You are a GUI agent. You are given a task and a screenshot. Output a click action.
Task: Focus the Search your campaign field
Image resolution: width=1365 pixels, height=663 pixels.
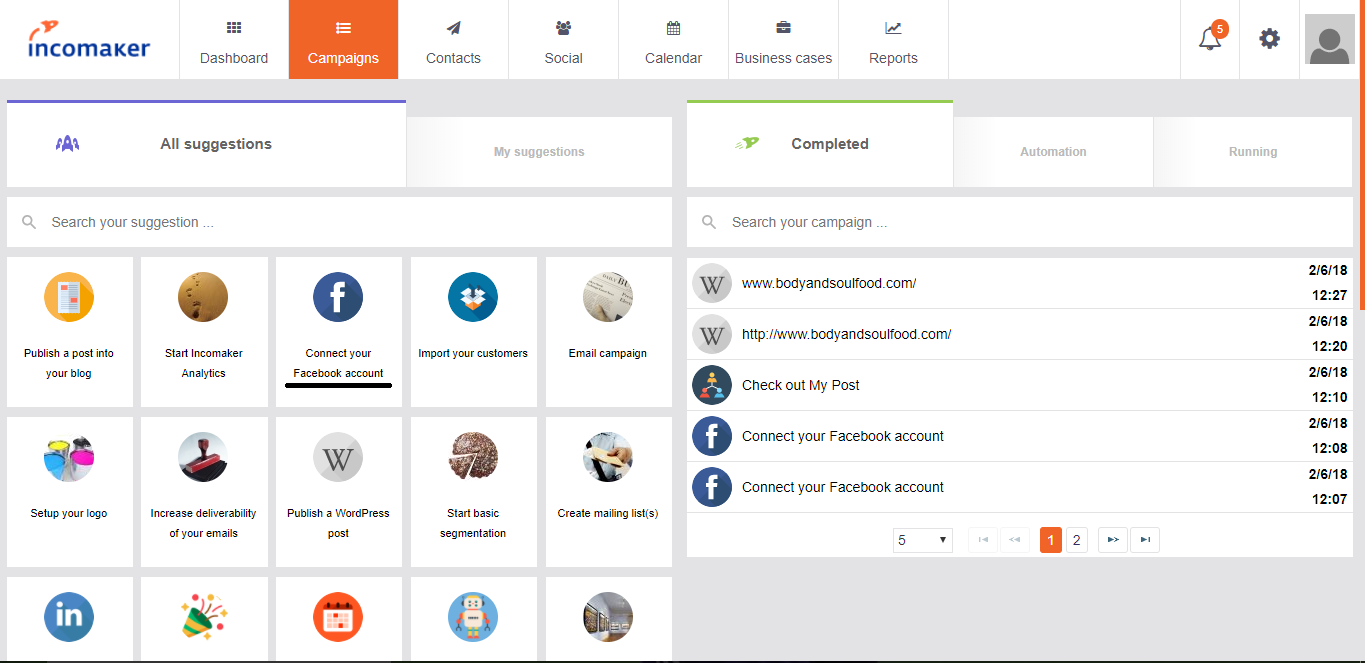coord(1019,222)
